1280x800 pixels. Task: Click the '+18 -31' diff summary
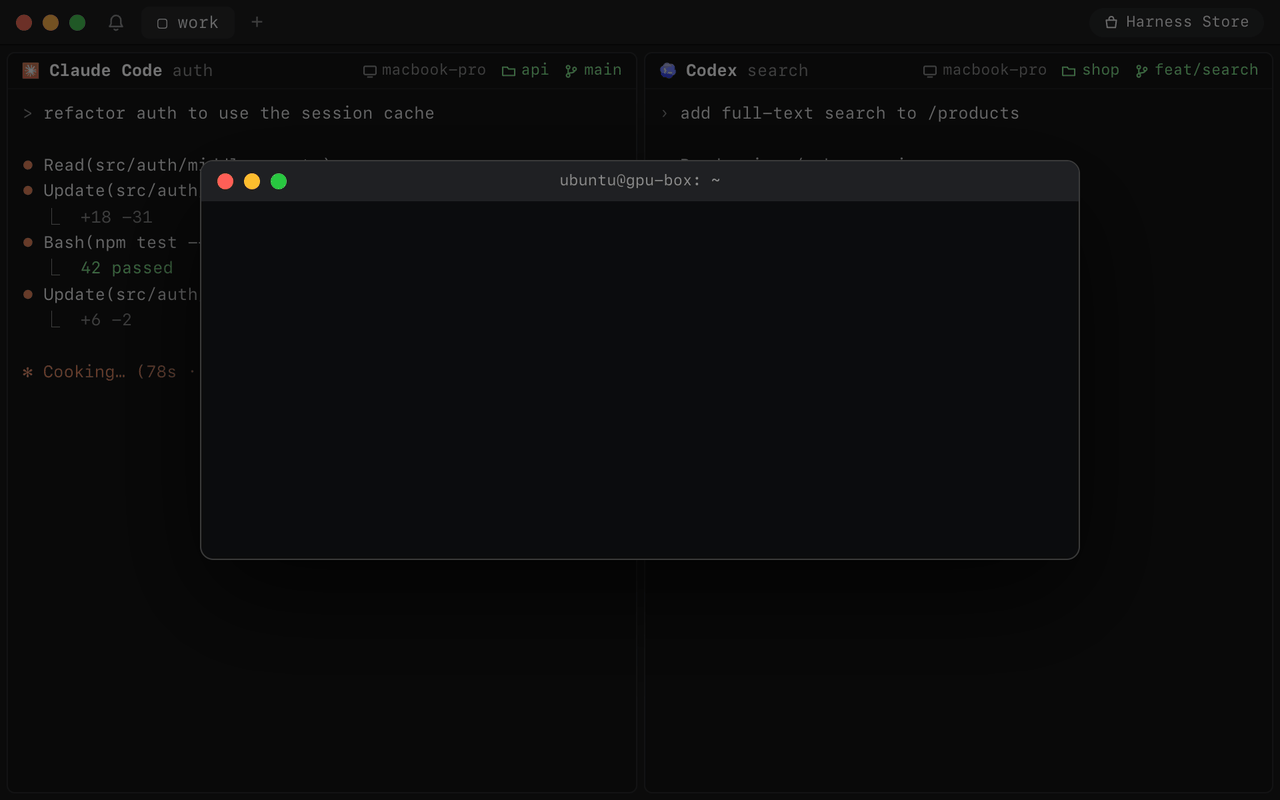pos(116,217)
